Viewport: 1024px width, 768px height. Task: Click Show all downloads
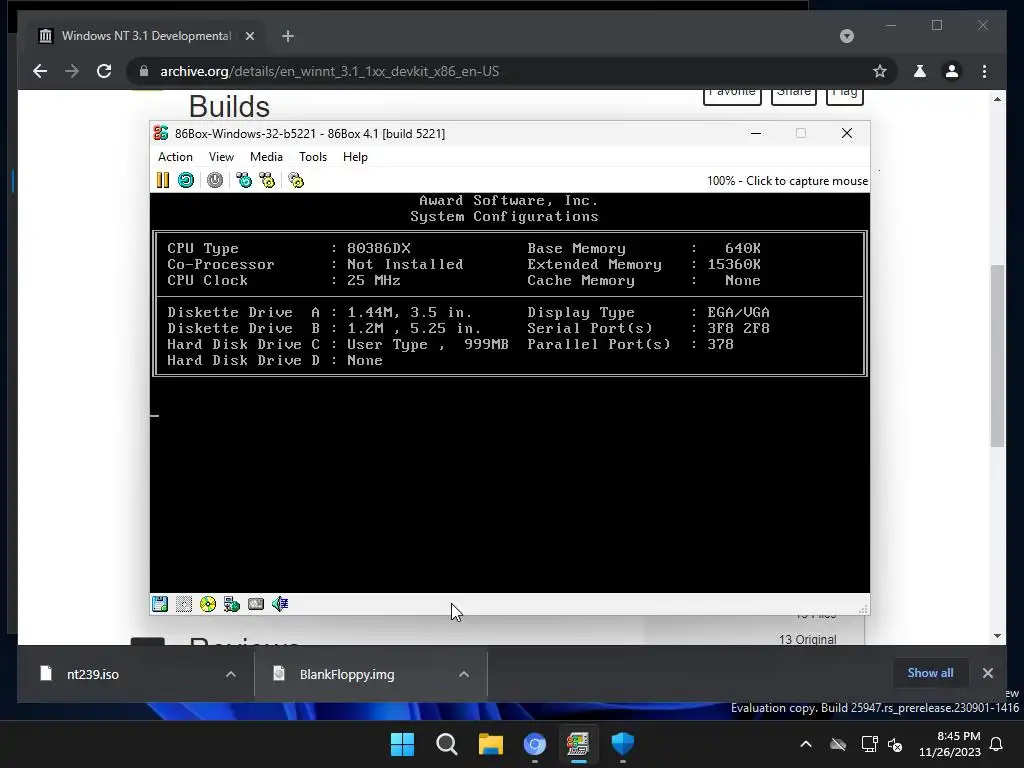[x=930, y=673]
